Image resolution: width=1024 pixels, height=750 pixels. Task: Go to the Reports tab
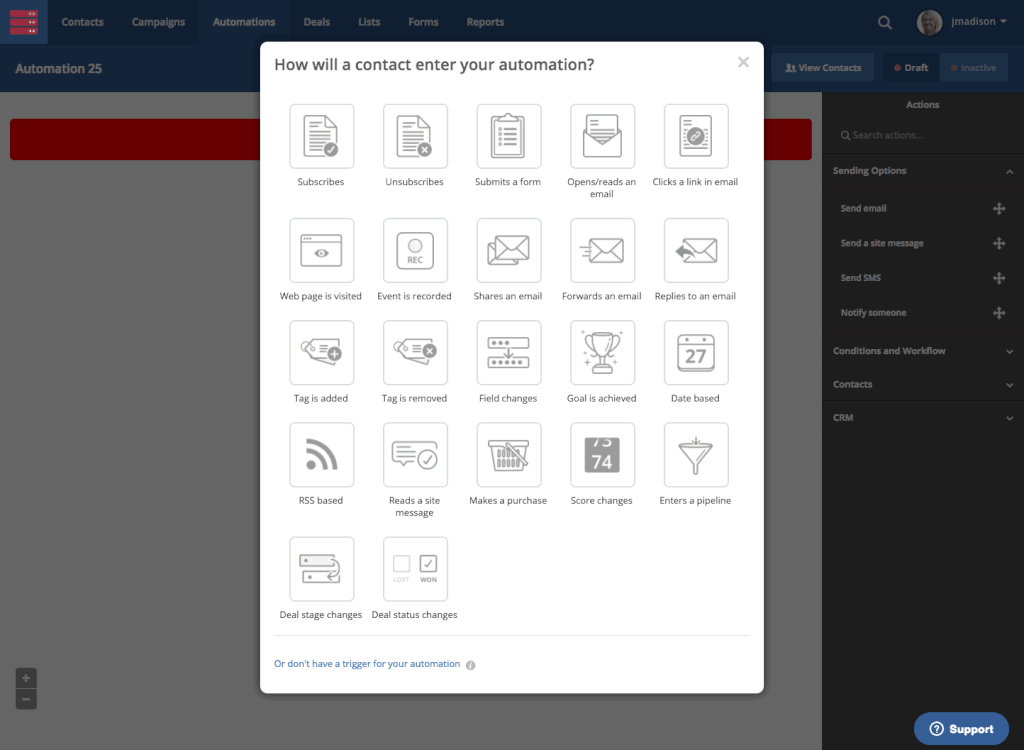pos(485,22)
